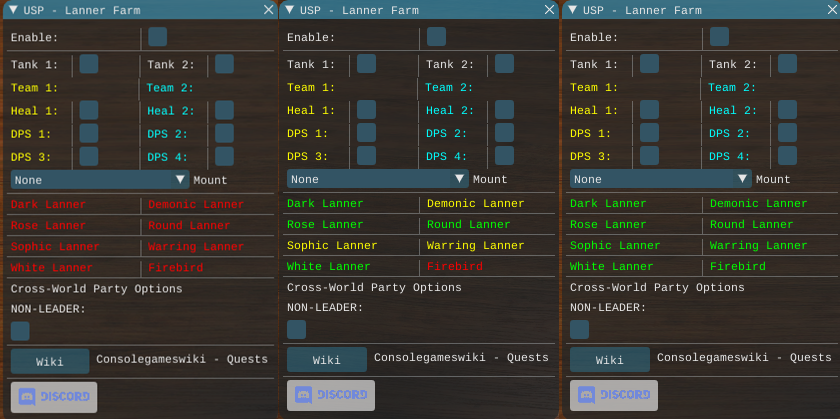The image size is (840, 419).
Task: Click Discord logo button in middle window
Action: [330, 395]
